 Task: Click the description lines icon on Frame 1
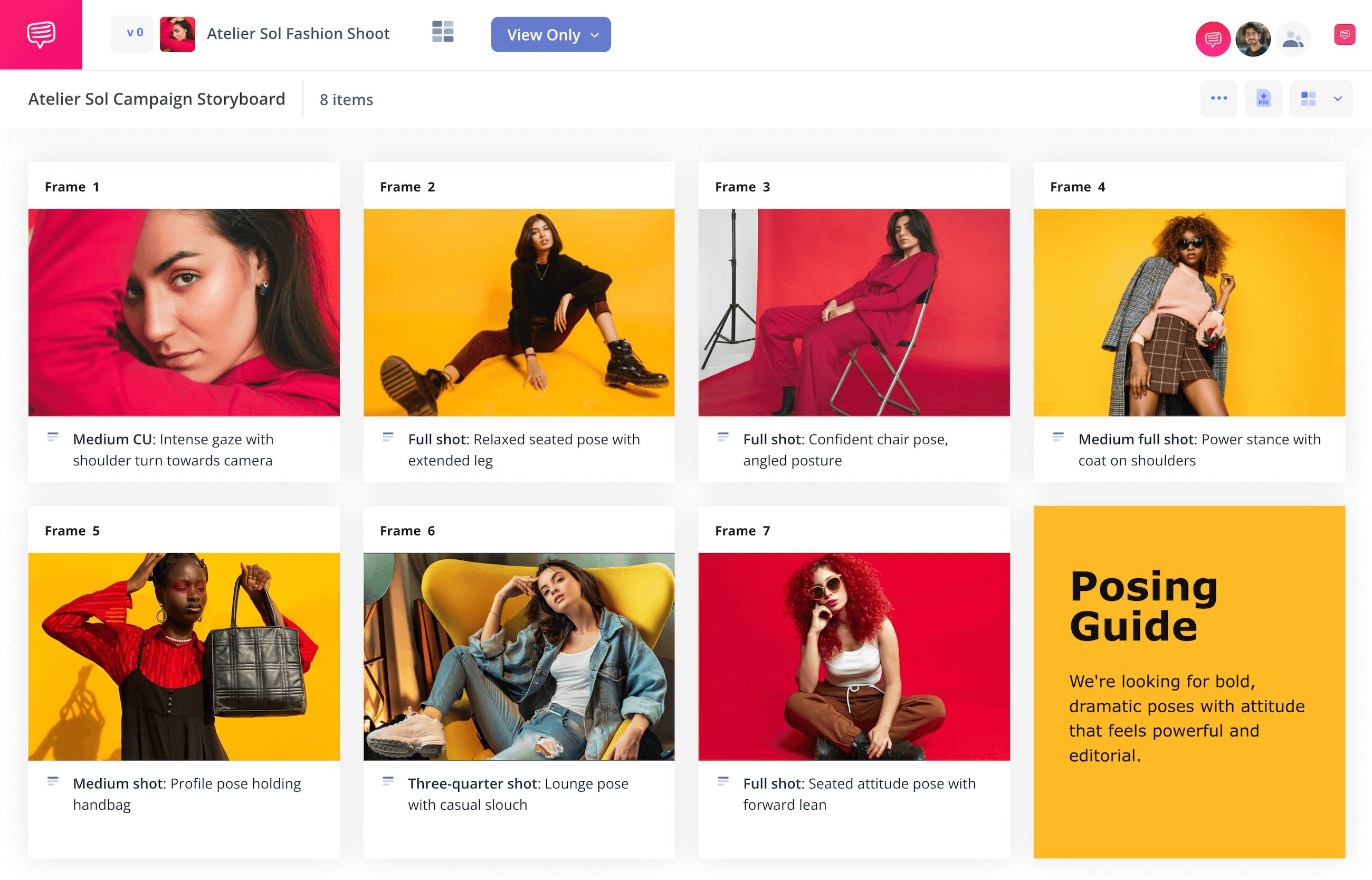[x=54, y=438]
